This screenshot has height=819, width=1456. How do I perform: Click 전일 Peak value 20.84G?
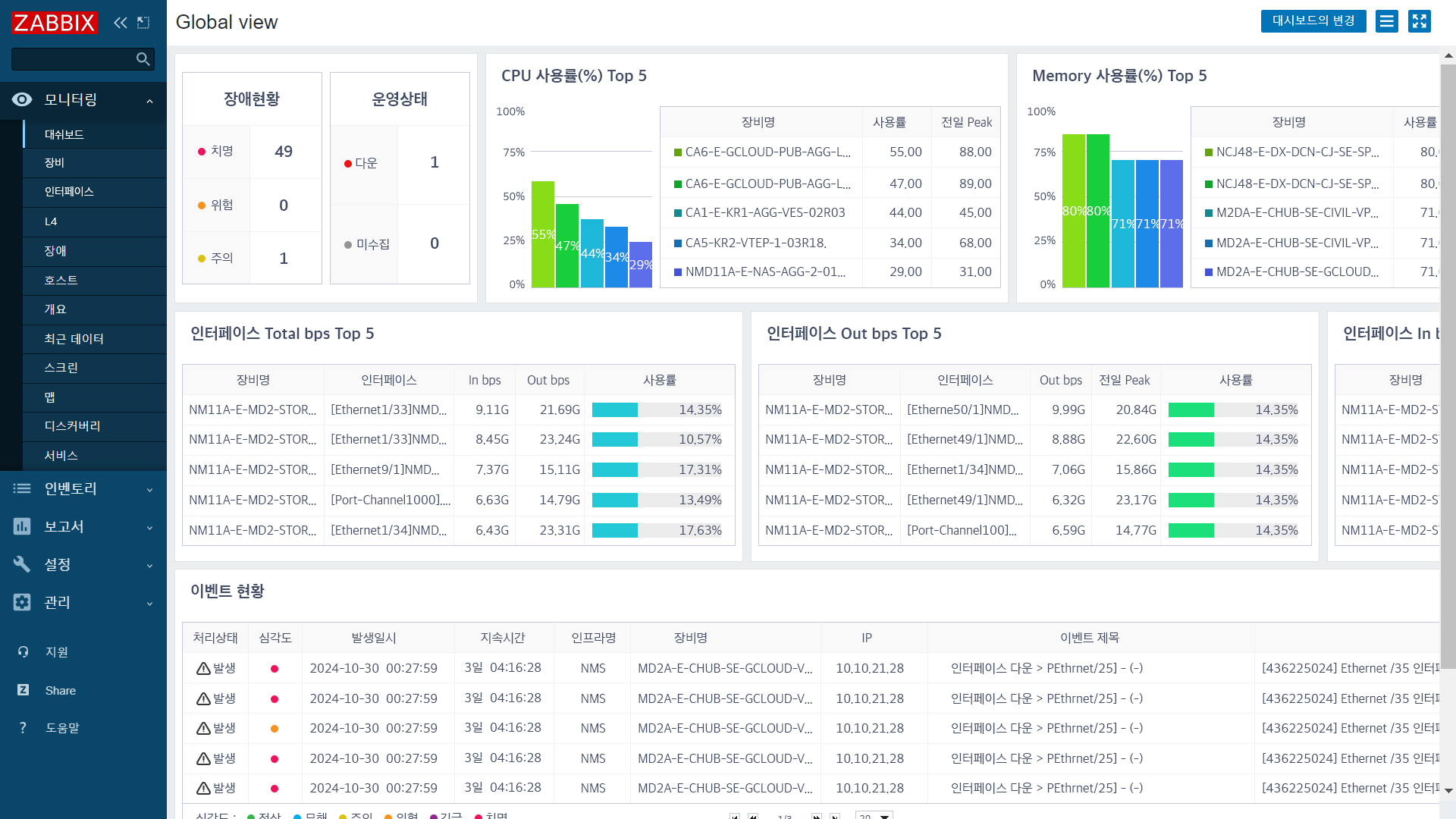(1136, 409)
